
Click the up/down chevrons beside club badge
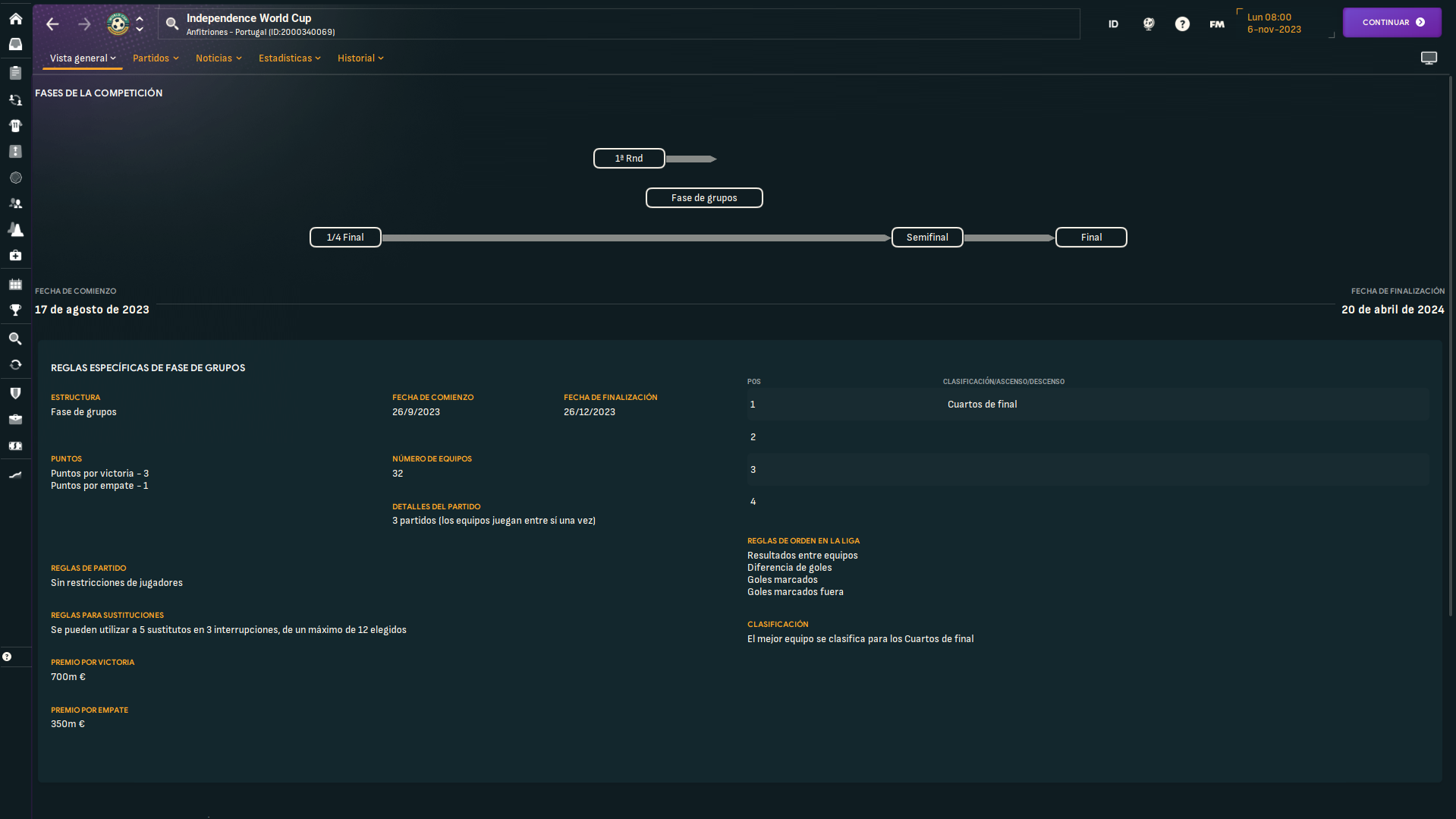[140, 24]
